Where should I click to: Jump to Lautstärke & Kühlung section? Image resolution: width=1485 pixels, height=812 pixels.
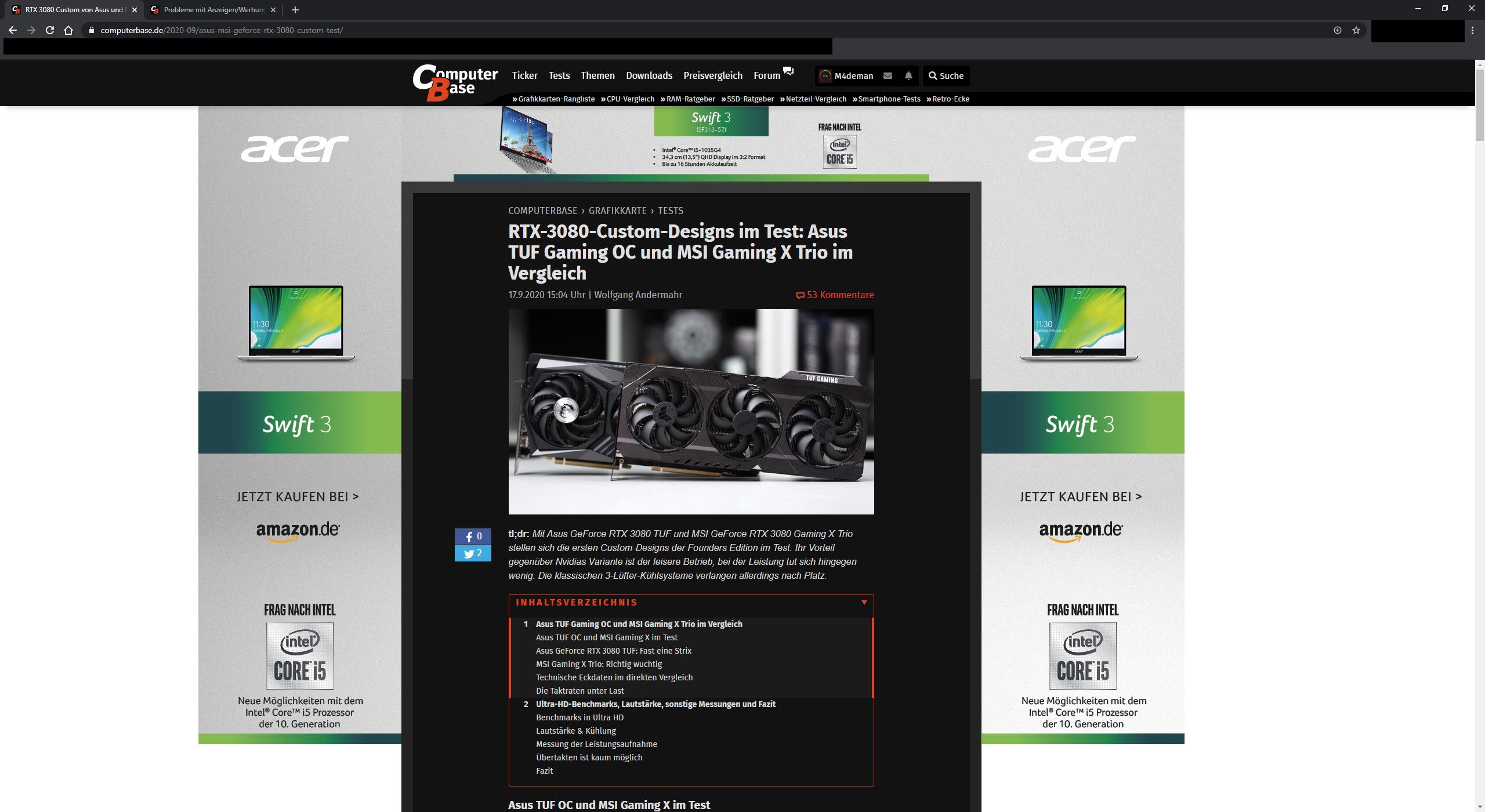[x=575, y=731]
